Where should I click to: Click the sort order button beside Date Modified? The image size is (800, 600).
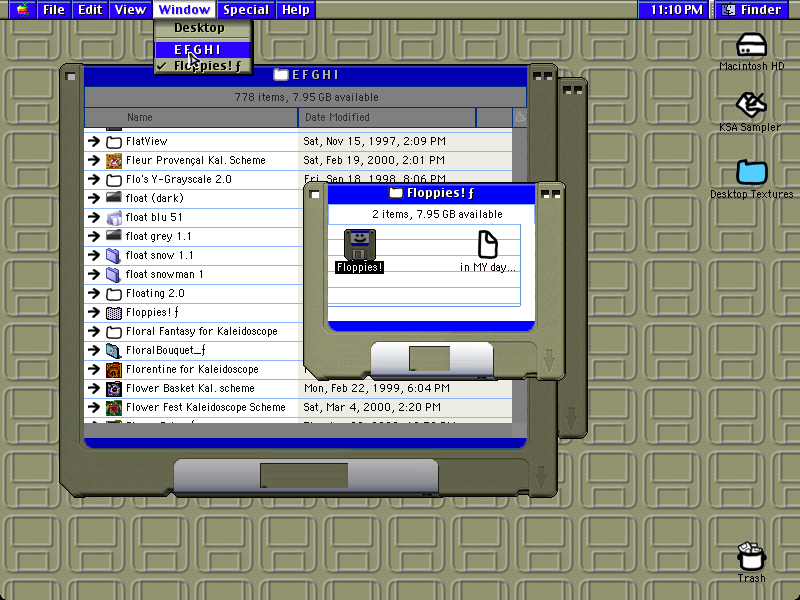[x=519, y=117]
